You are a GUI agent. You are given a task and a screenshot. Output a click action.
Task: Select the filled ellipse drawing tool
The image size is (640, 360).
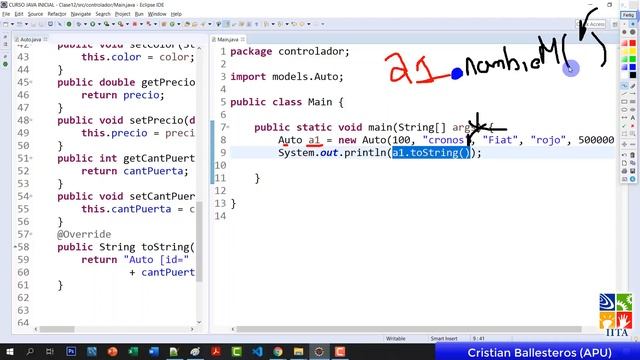click(x=633, y=109)
